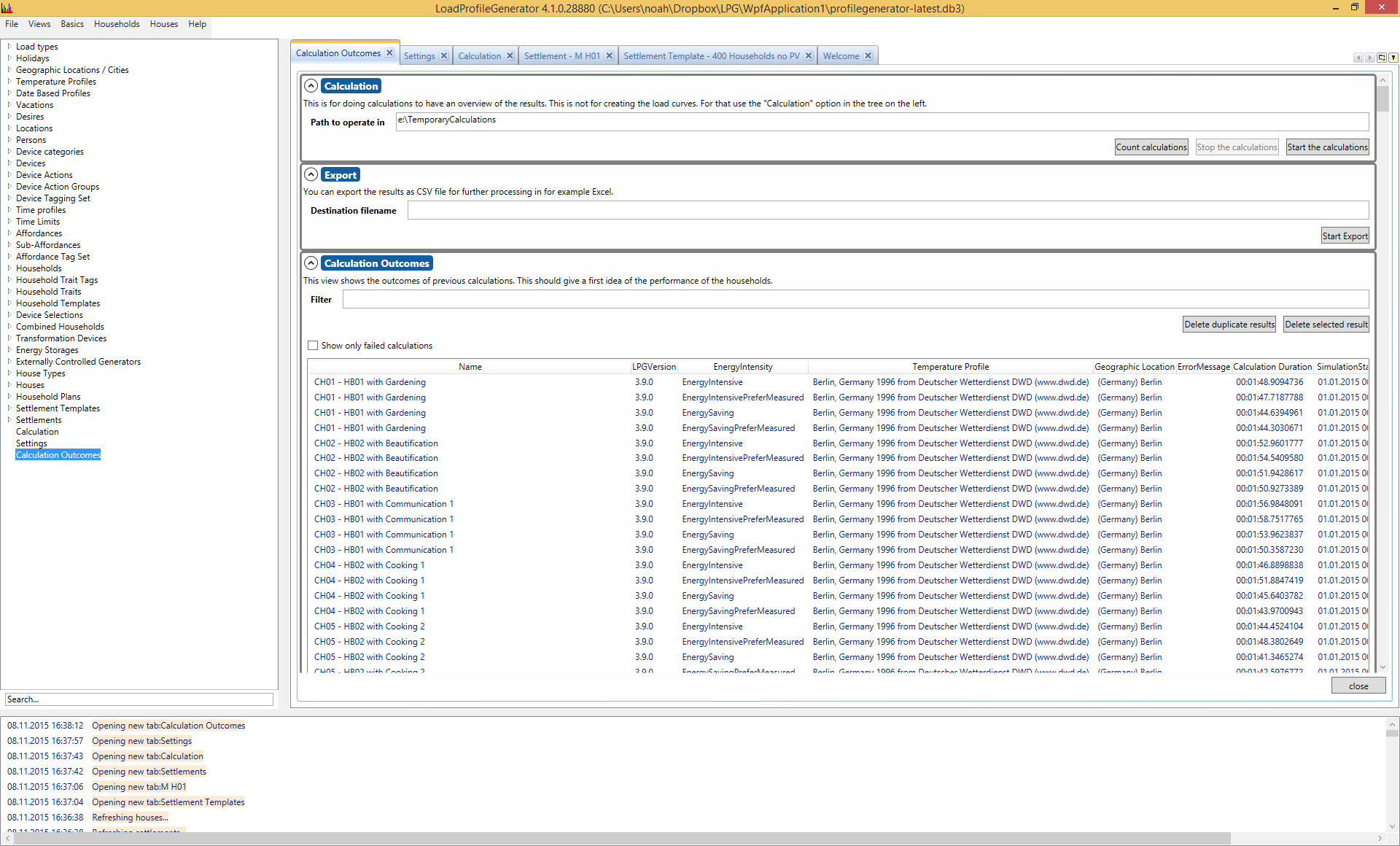Expand Houses tree node

pyautogui.click(x=9, y=385)
